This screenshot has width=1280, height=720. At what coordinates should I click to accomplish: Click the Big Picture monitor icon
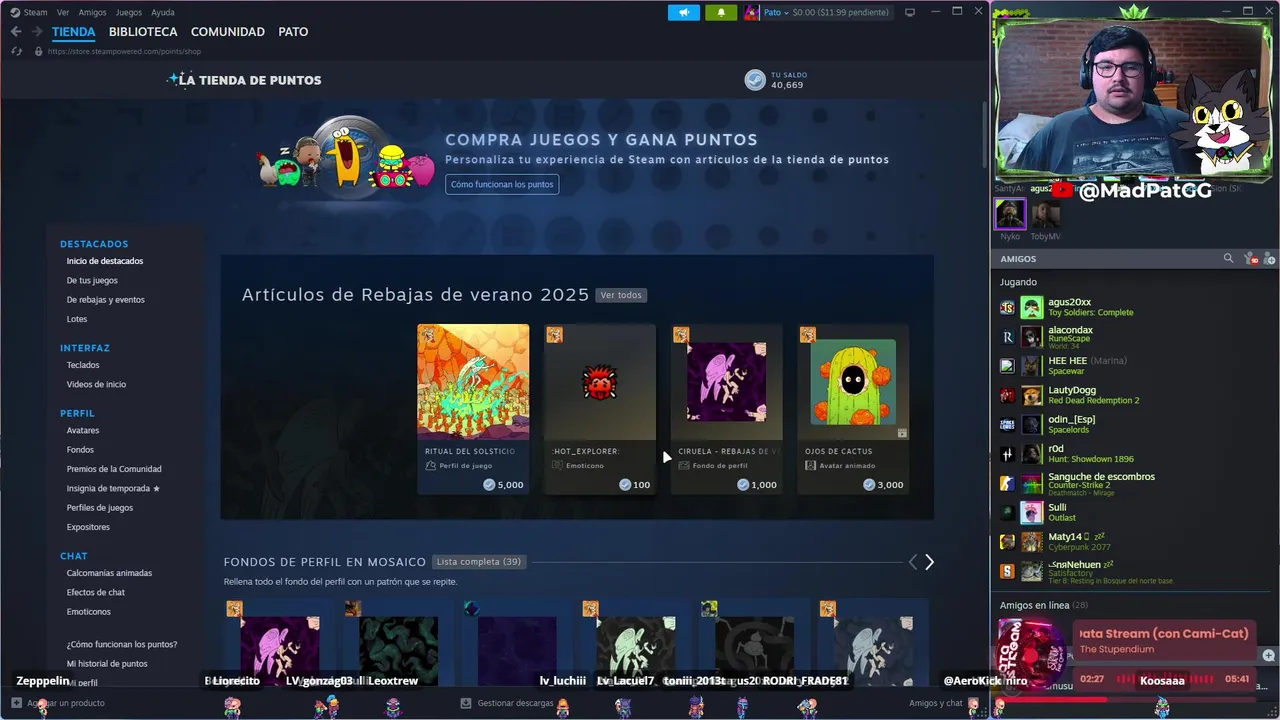(x=909, y=12)
